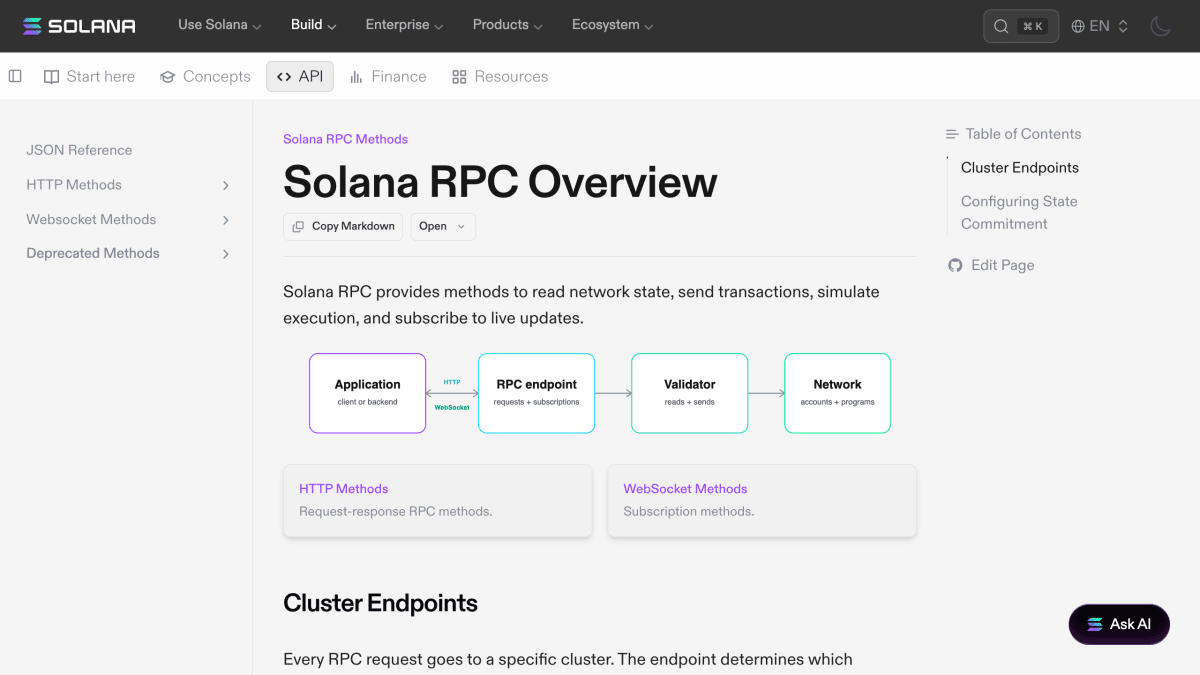Click the Edit Page GitHub link
This screenshot has width=1200, height=675.
pos(991,265)
